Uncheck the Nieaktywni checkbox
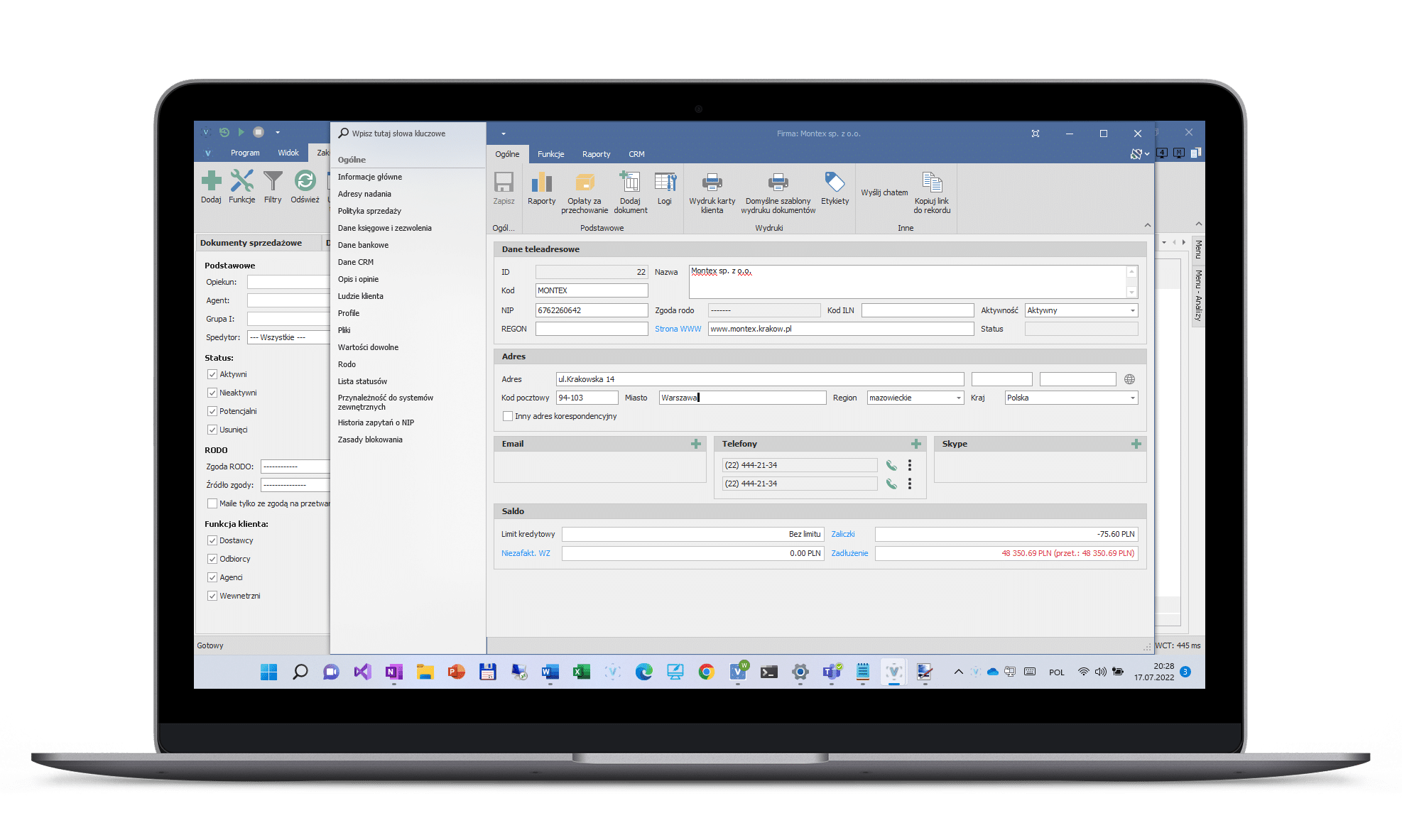Viewport: 1402px width, 840px height. [x=212, y=393]
